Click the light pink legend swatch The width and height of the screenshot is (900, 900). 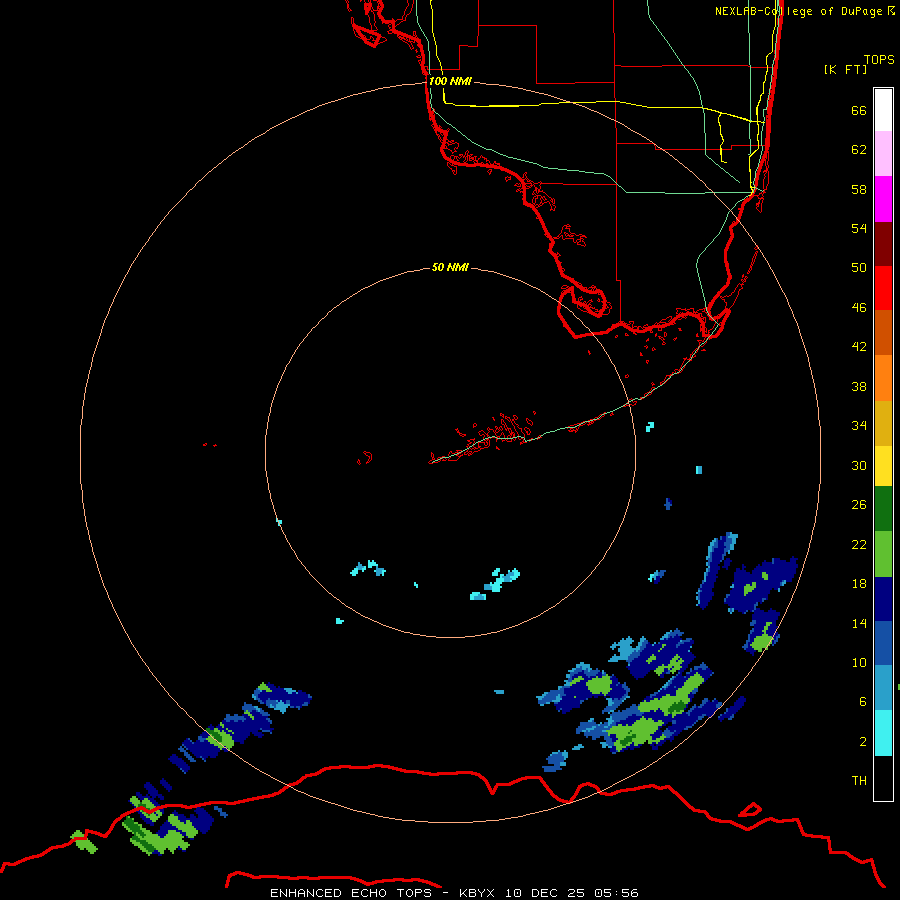click(x=883, y=153)
